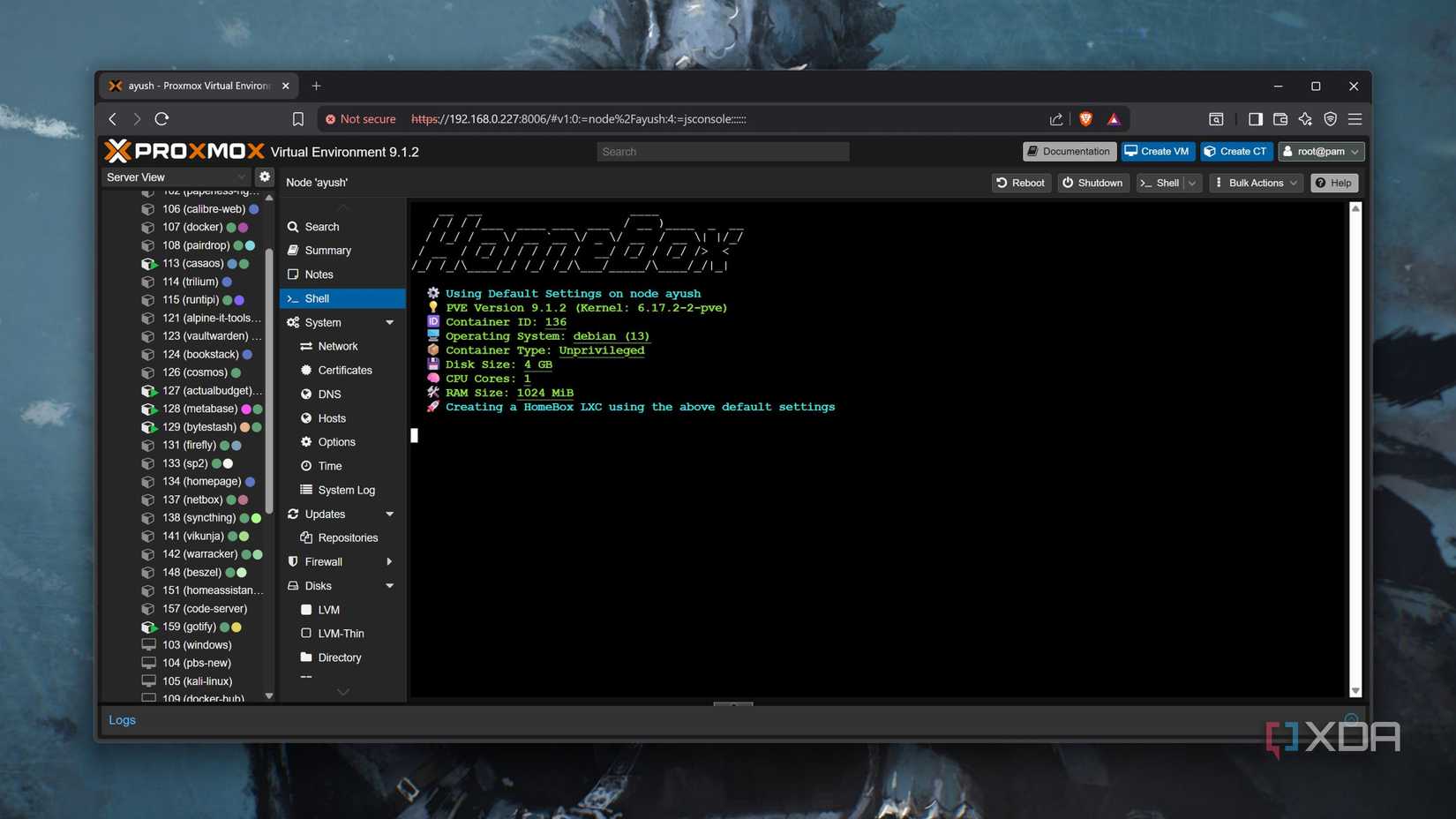Image resolution: width=1456 pixels, height=819 pixels.
Task: Click the Help button
Action: coord(1333,183)
